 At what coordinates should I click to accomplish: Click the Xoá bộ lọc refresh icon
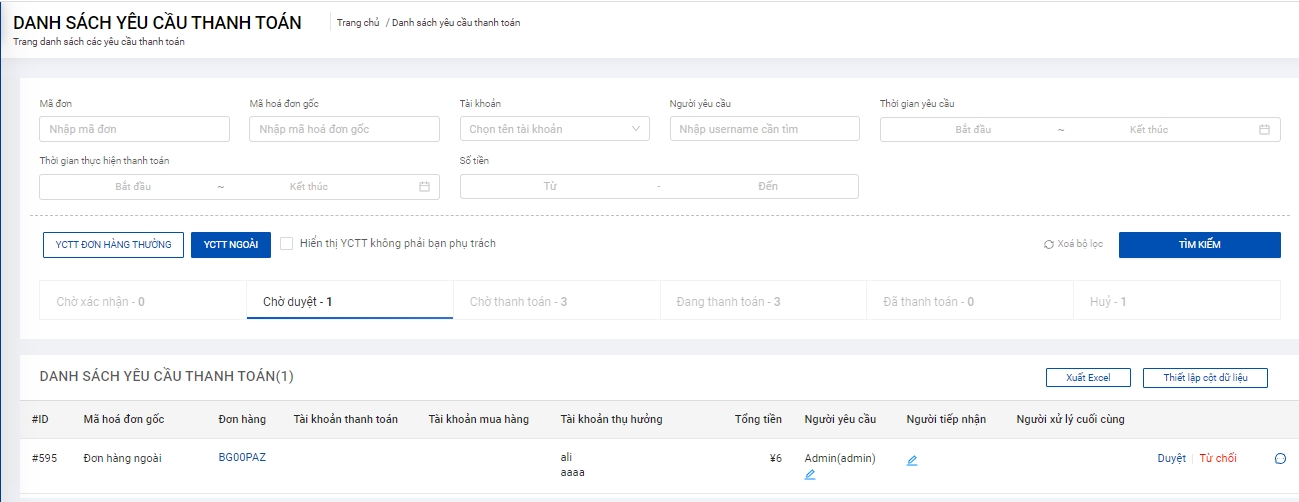(x=1048, y=244)
